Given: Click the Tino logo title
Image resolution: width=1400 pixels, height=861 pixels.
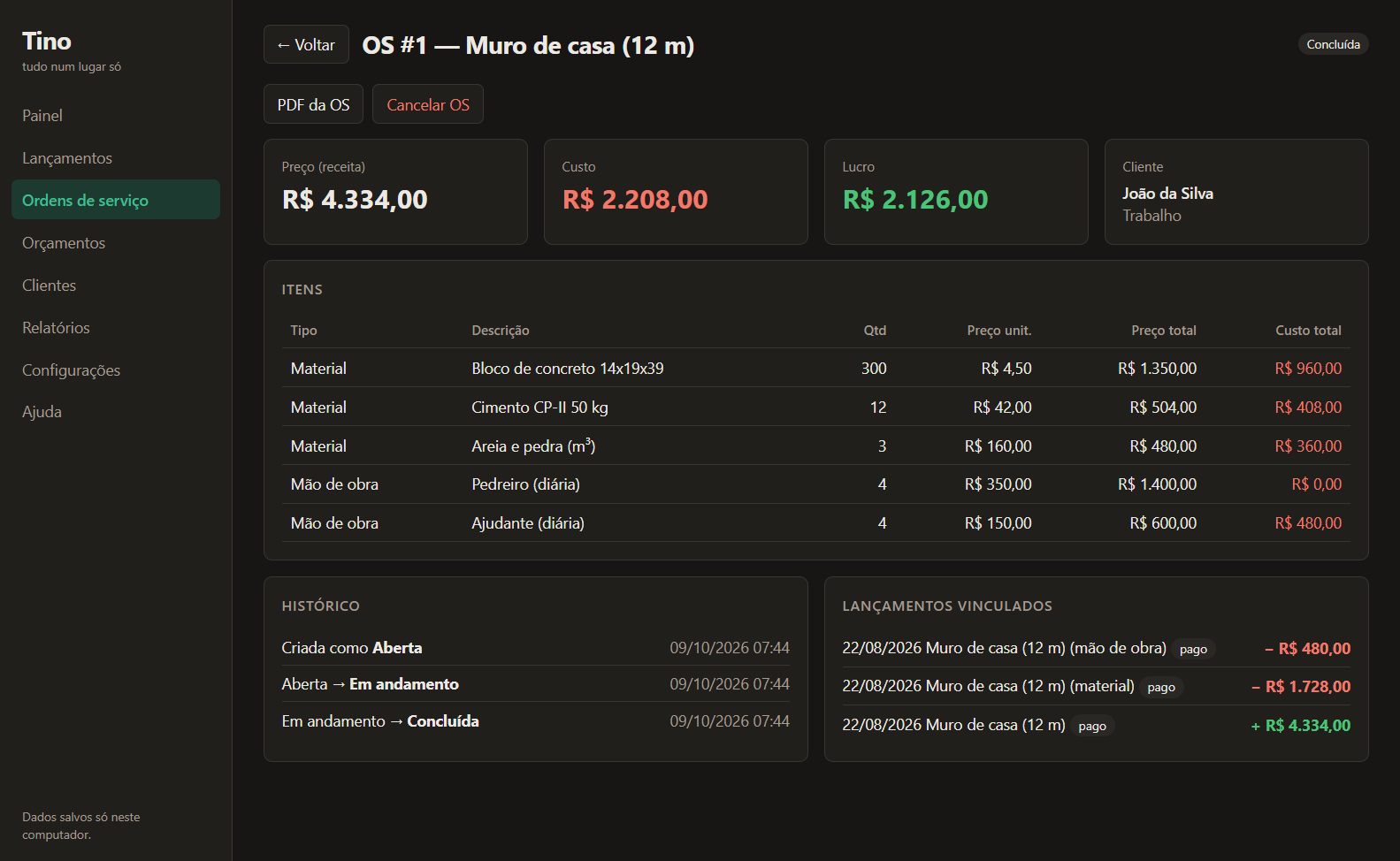Looking at the screenshot, I should click(47, 41).
